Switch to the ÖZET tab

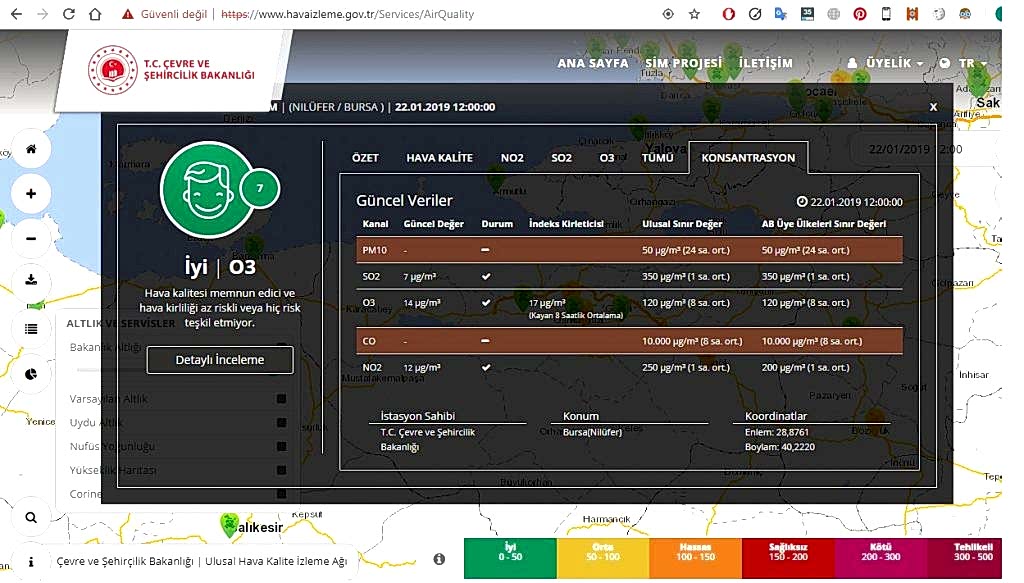coord(365,158)
